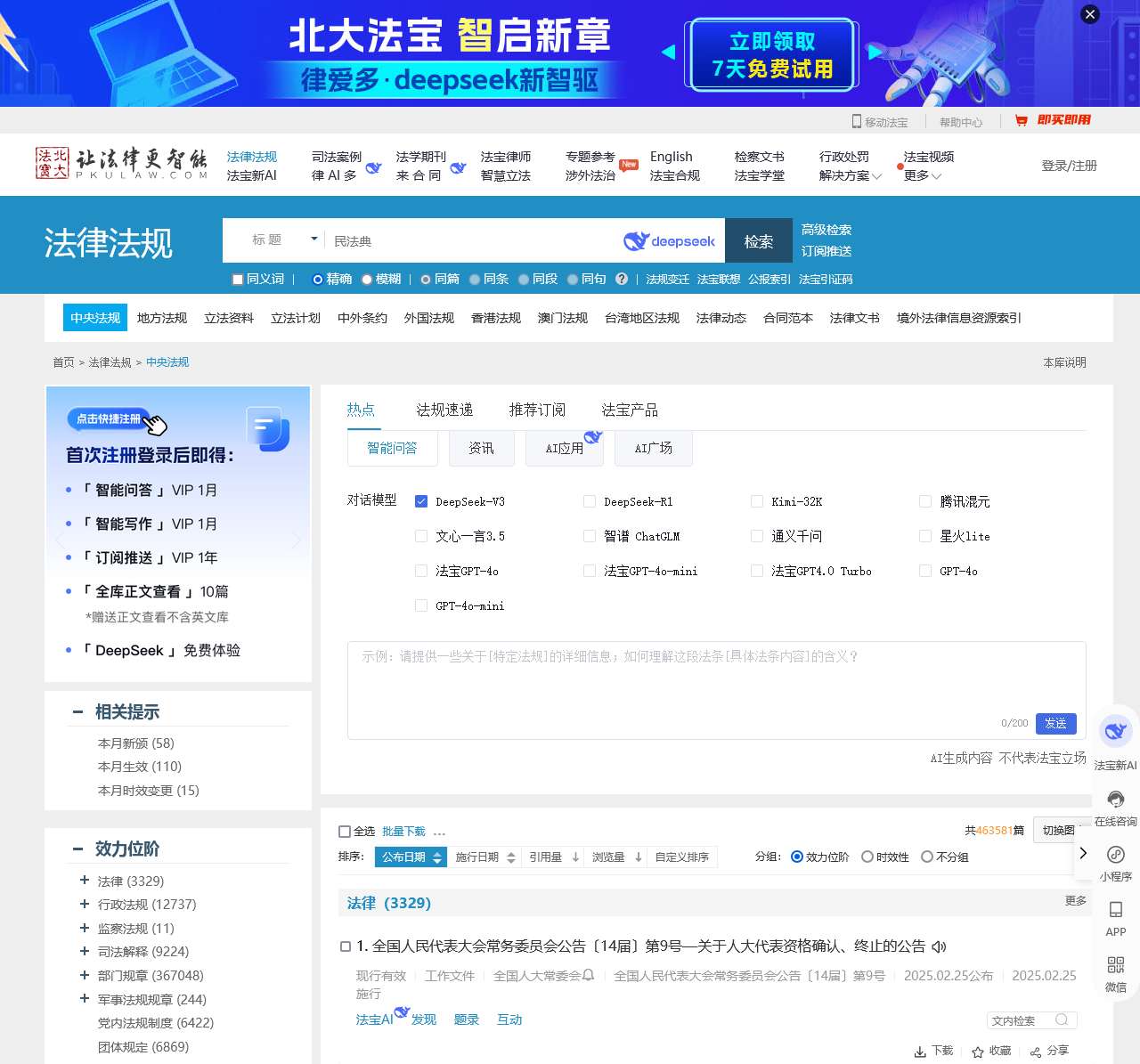Go to next slide arrow in register banner

[297, 540]
